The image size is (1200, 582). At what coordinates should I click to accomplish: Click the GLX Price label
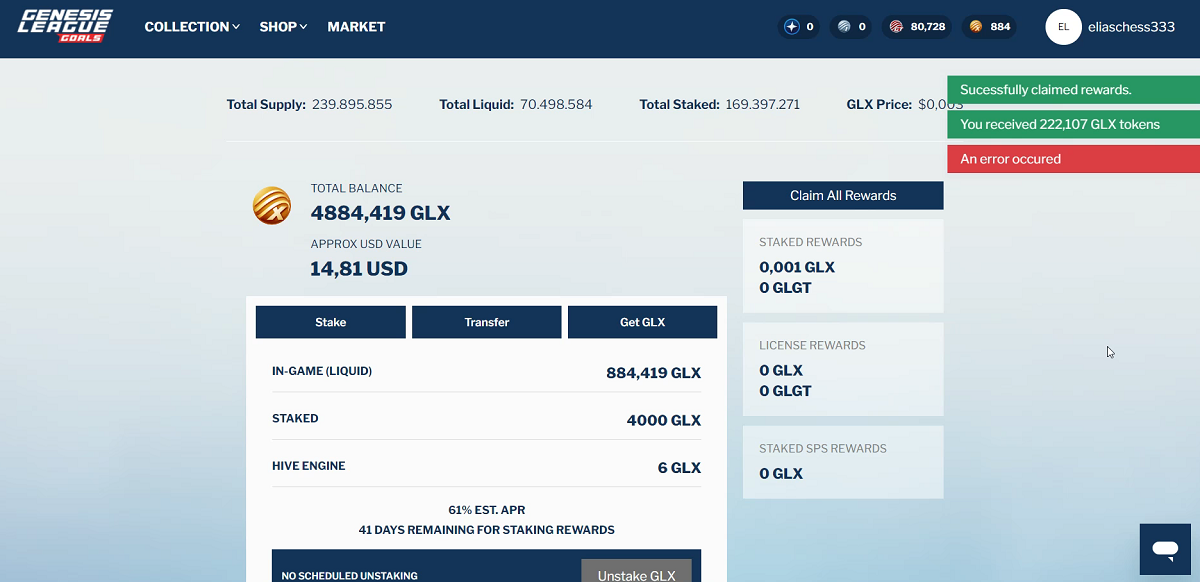click(879, 104)
